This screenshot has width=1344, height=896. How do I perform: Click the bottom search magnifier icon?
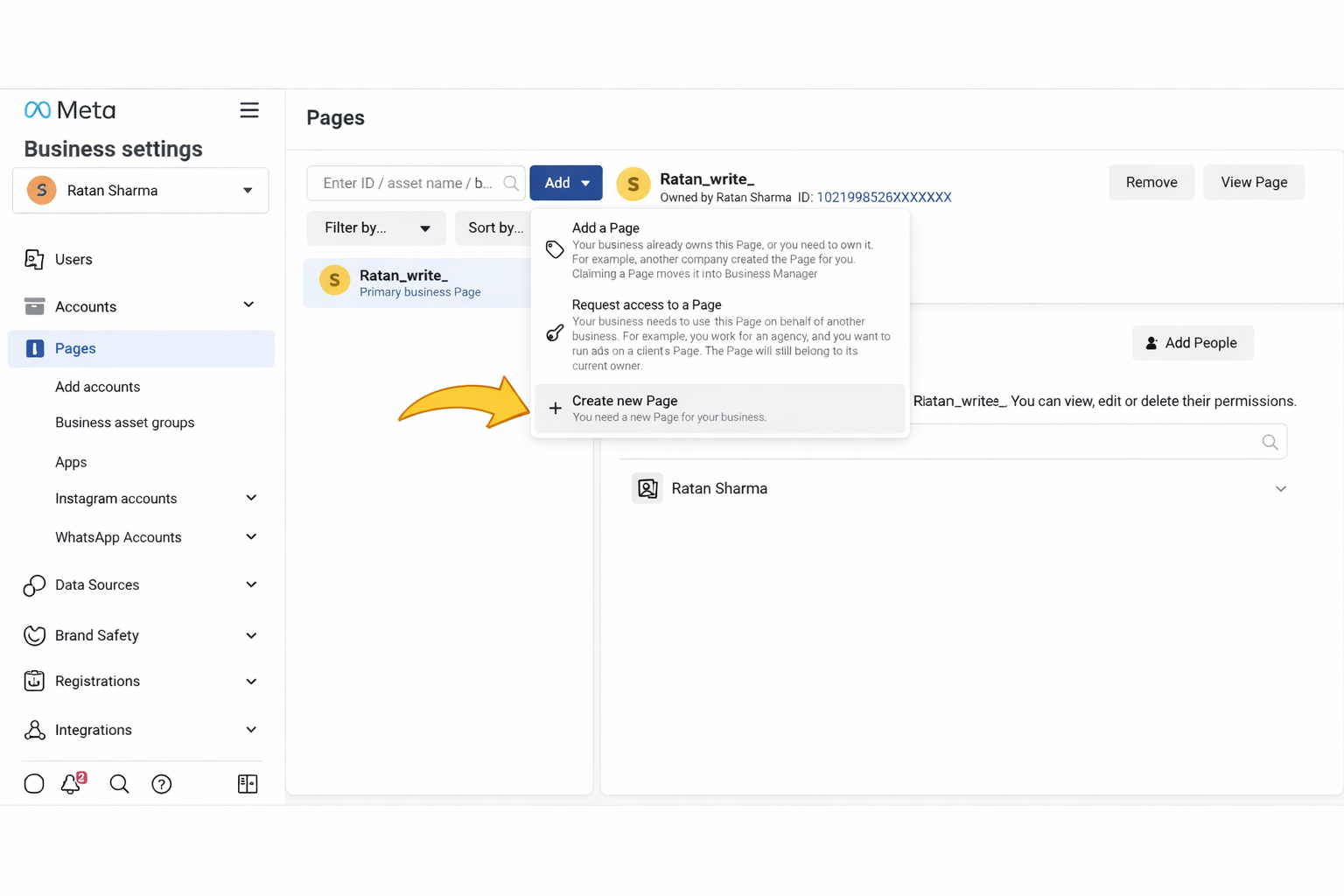[119, 784]
